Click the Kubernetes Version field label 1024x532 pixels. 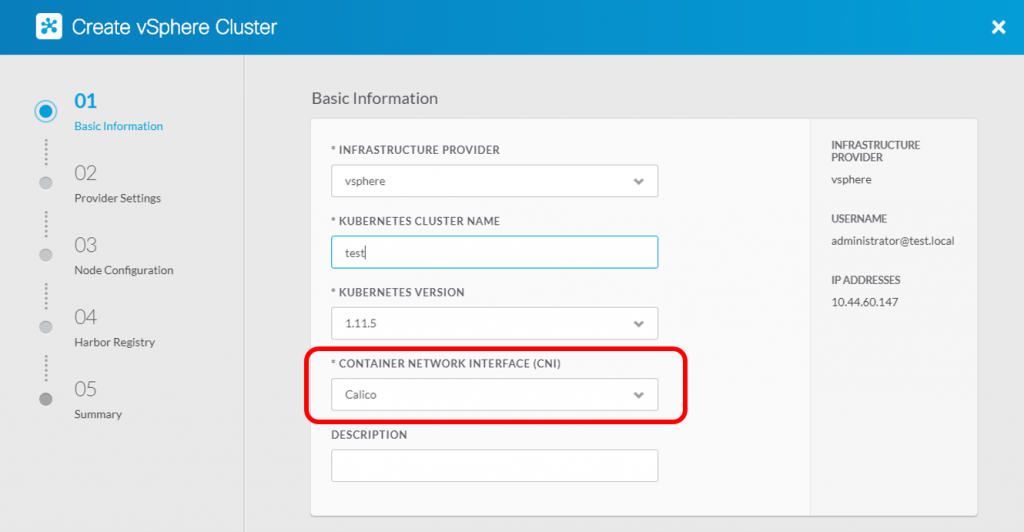(x=398, y=292)
